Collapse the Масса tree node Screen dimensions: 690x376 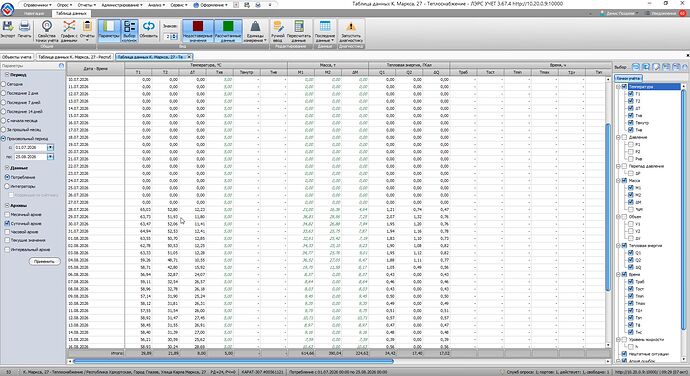pos(618,181)
